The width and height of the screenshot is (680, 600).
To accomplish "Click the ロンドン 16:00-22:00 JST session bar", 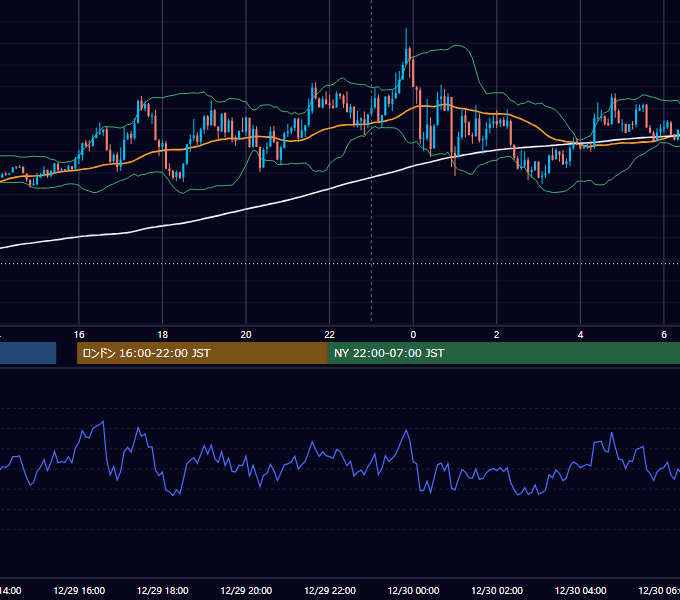I will (202, 353).
